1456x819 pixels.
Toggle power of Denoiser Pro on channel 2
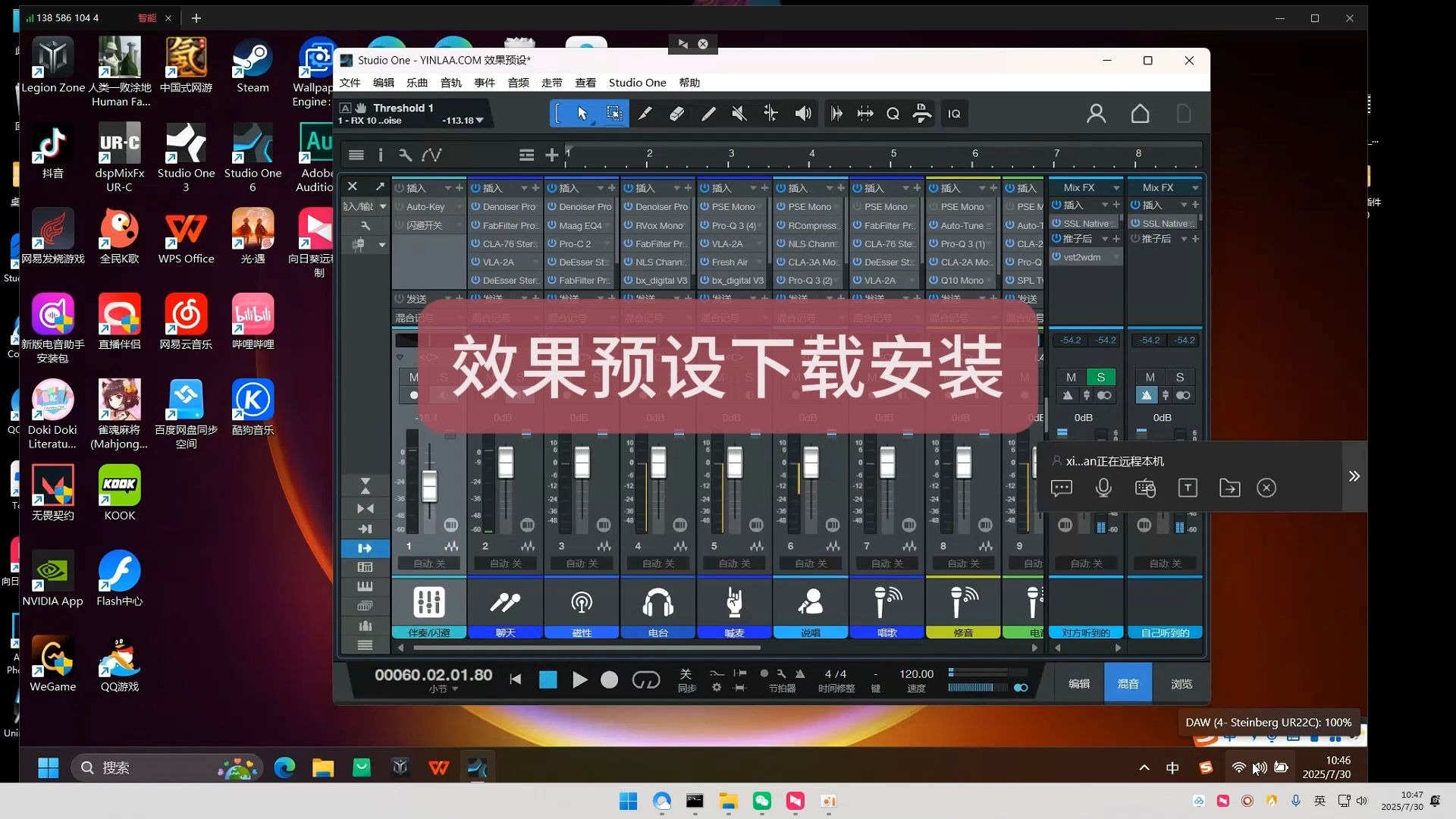475,206
